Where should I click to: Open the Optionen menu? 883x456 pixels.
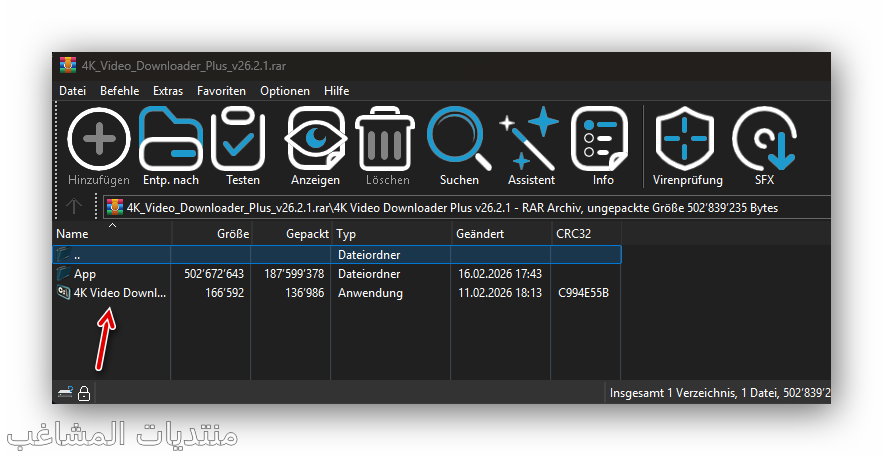(x=284, y=91)
